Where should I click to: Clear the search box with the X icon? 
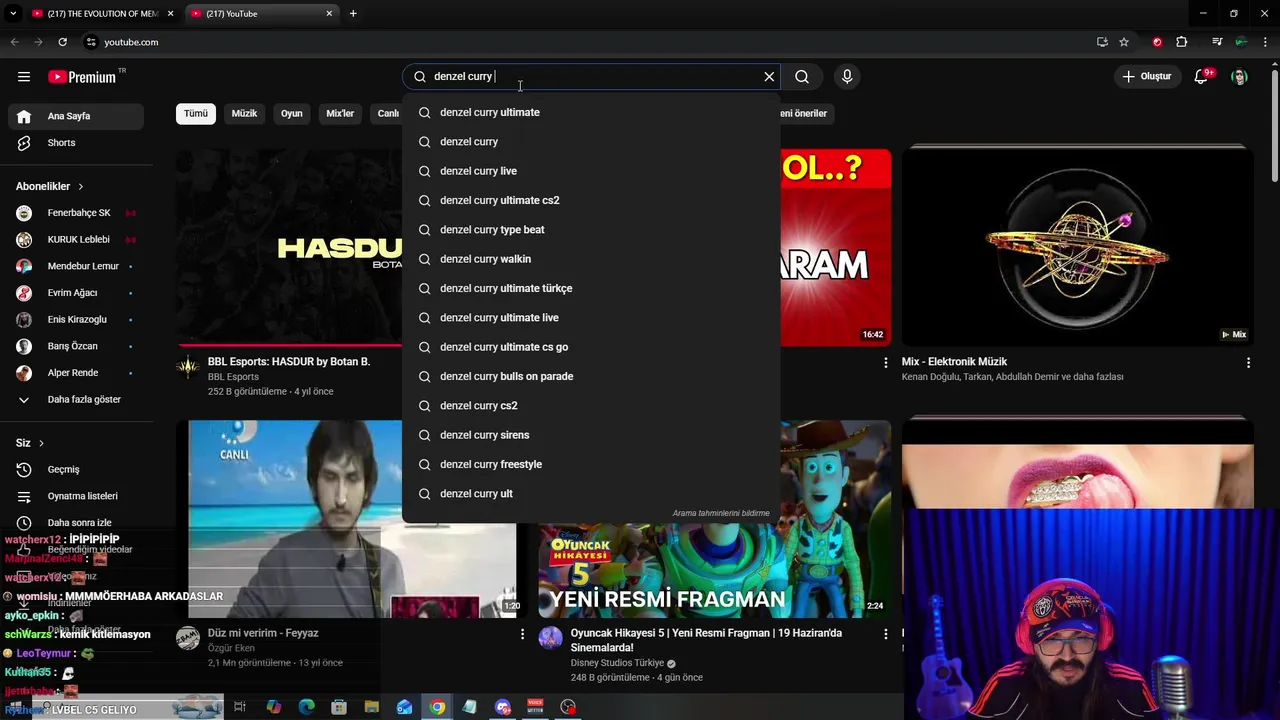click(769, 77)
